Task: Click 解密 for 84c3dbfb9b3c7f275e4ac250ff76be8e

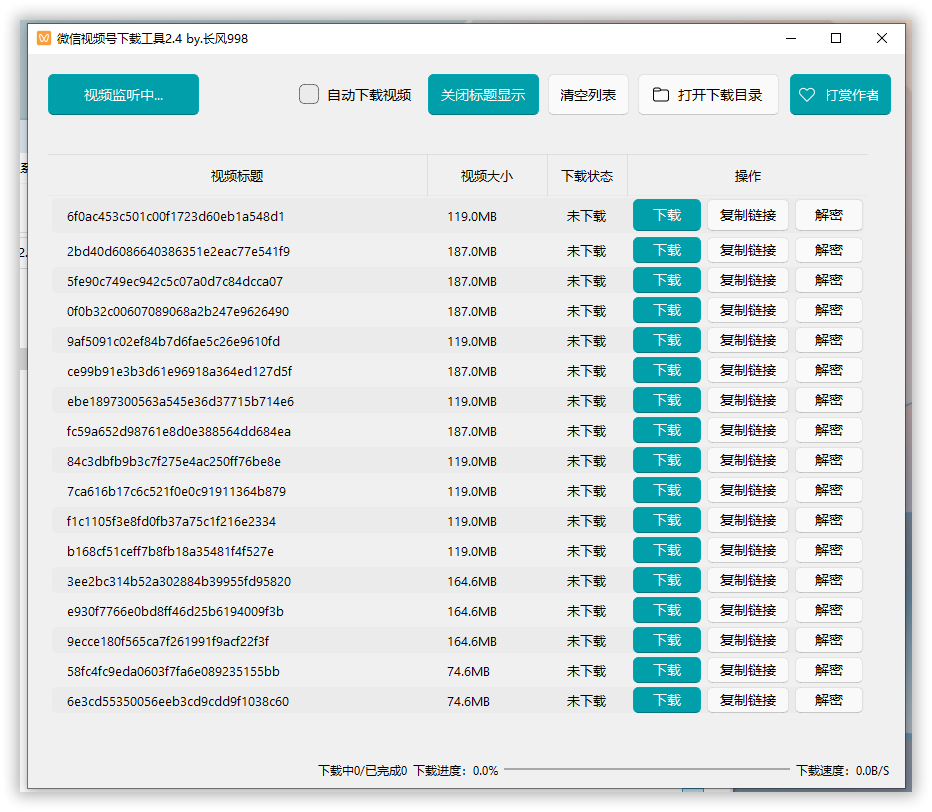Action: point(829,460)
